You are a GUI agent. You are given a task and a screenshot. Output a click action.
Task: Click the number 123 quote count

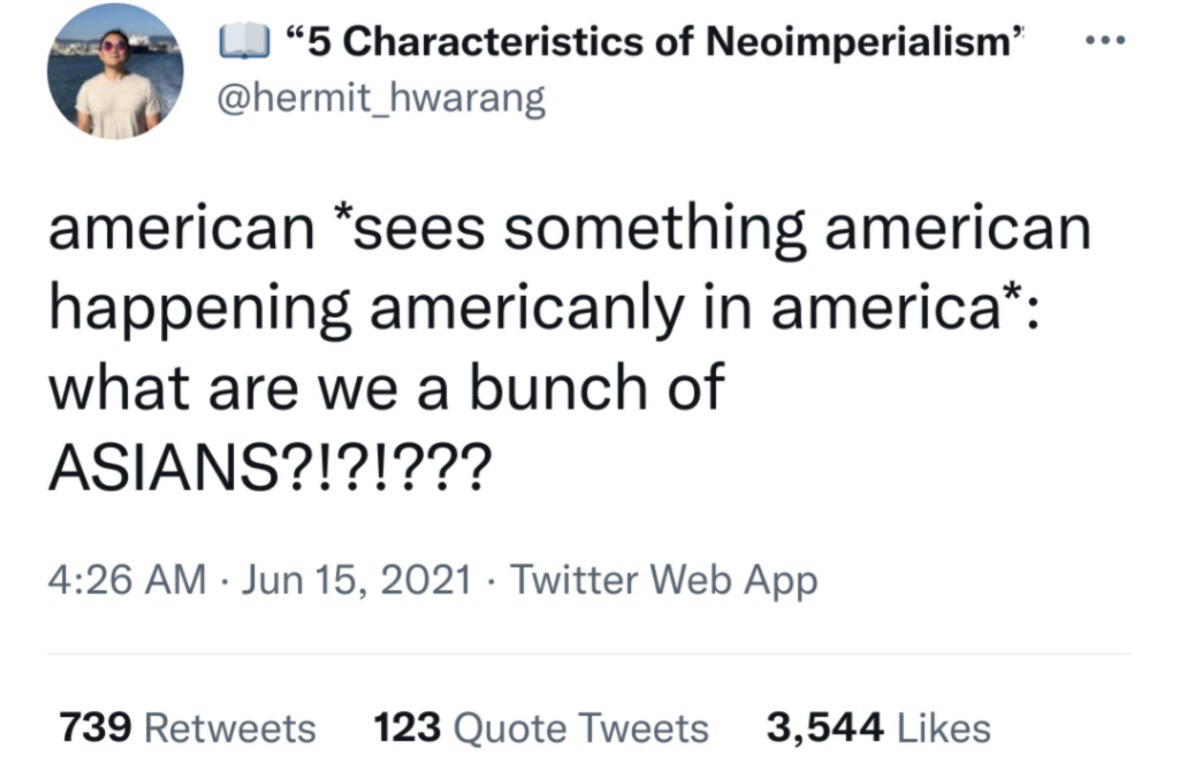(407, 727)
